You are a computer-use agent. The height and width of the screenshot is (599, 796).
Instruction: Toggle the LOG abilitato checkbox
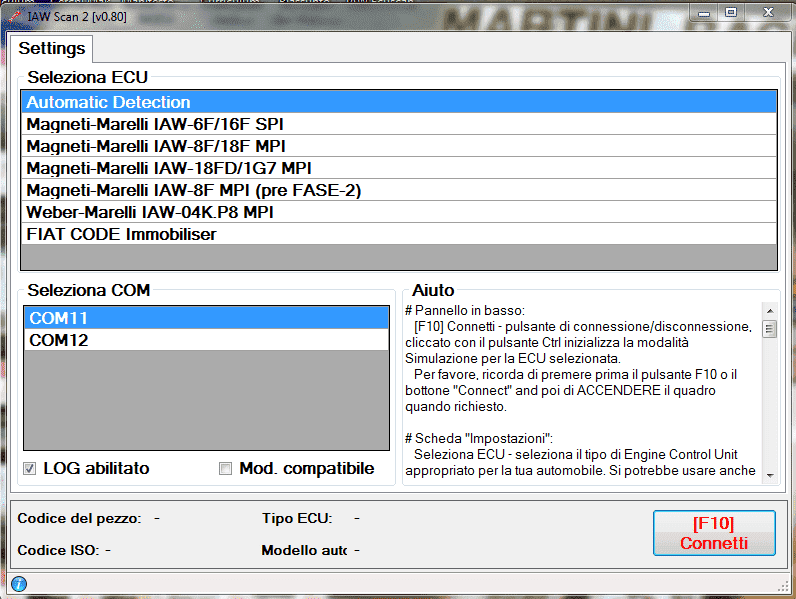pyautogui.click(x=29, y=469)
